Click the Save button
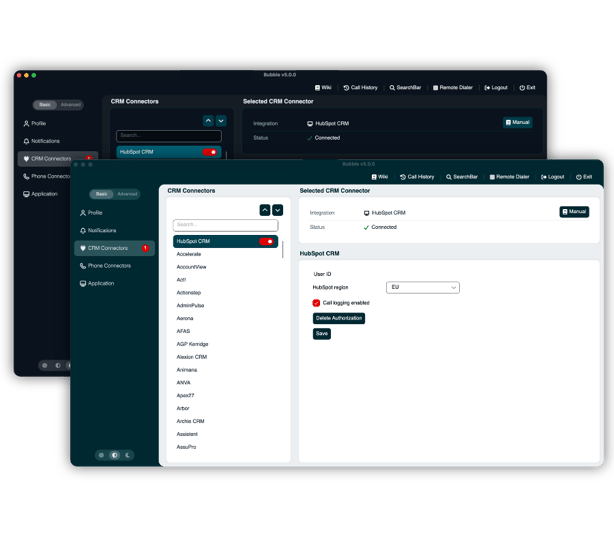This screenshot has height=536, width=614. click(x=321, y=334)
